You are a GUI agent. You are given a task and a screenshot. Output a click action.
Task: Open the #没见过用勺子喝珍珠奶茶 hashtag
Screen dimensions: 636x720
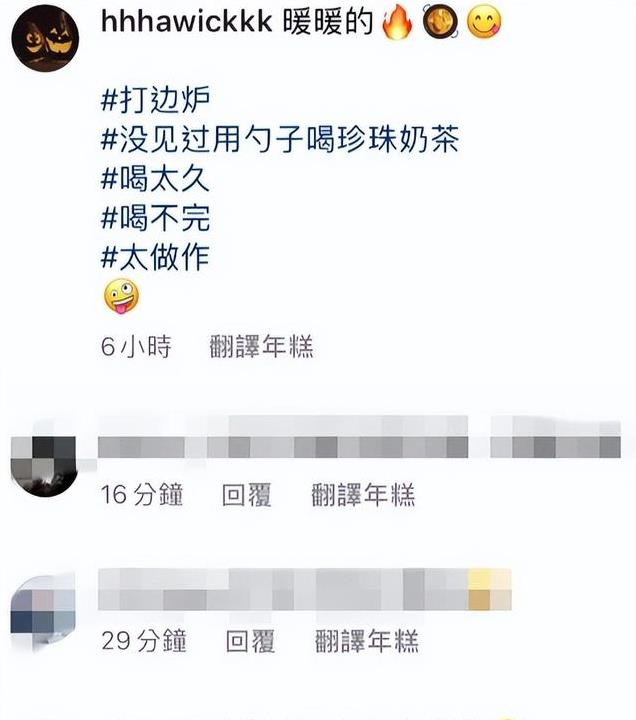[280, 139]
